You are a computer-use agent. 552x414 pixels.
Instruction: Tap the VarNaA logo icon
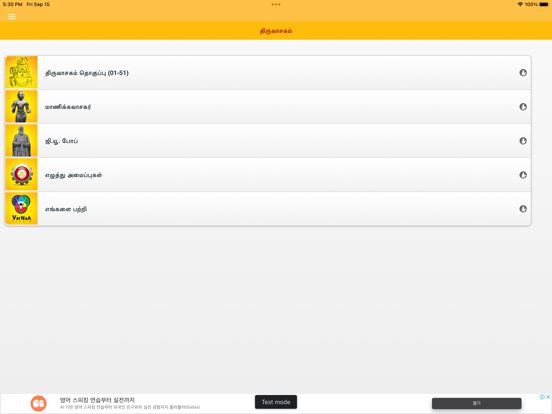tap(21, 209)
